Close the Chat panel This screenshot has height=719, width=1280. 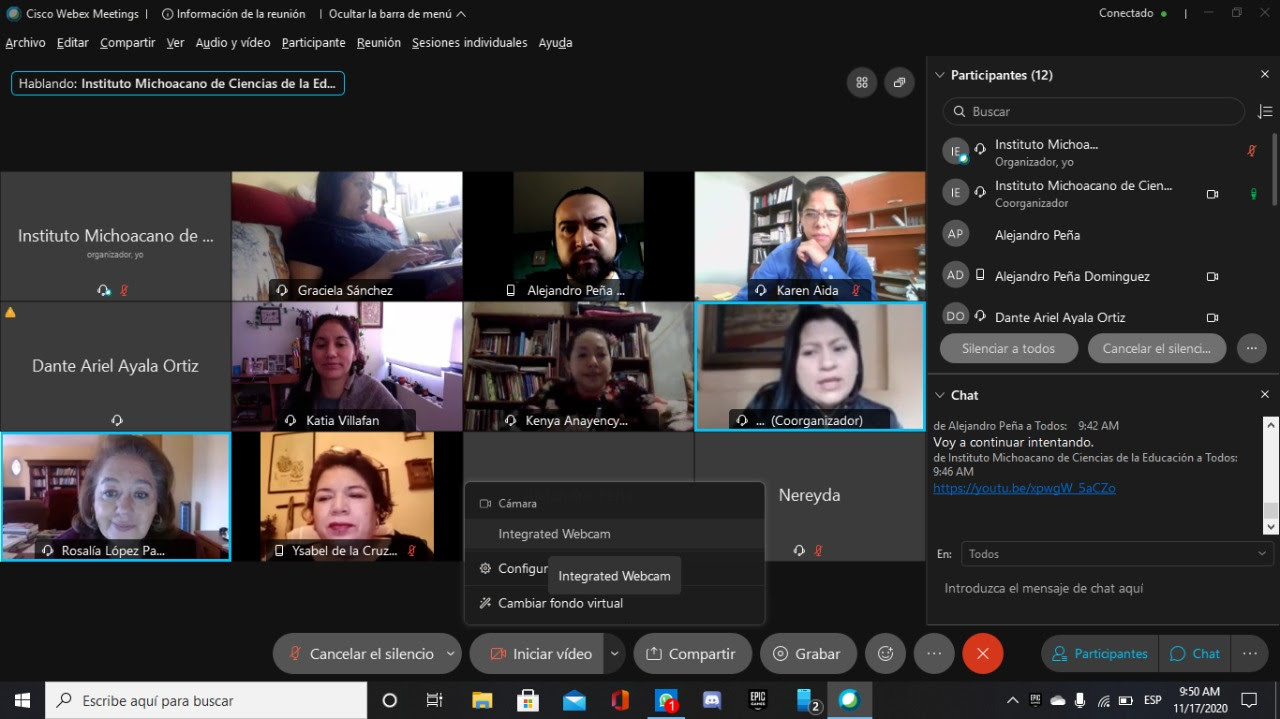tap(1265, 395)
